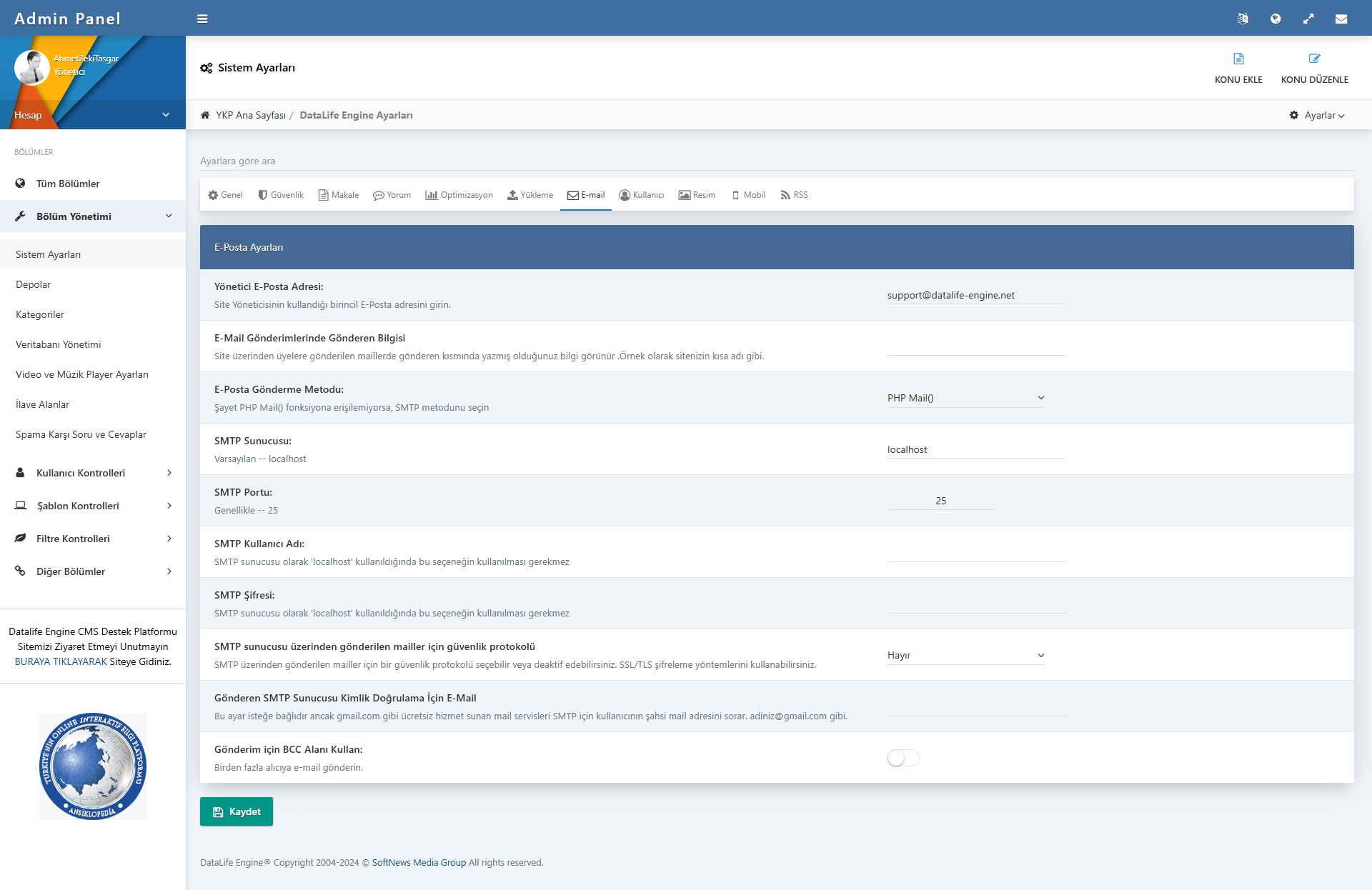Click the KONU EKLE document icon
The height and width of the screenshot is (890, 1372).
(1238, 59)
